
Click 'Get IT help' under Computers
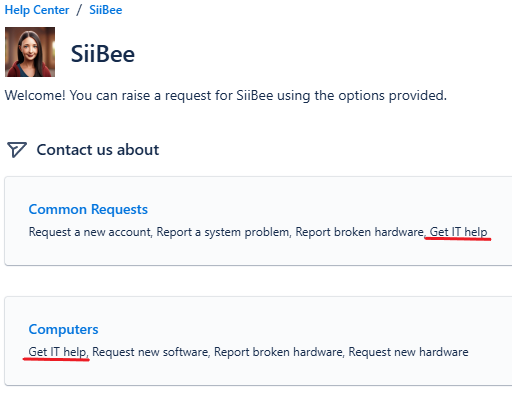57,352
